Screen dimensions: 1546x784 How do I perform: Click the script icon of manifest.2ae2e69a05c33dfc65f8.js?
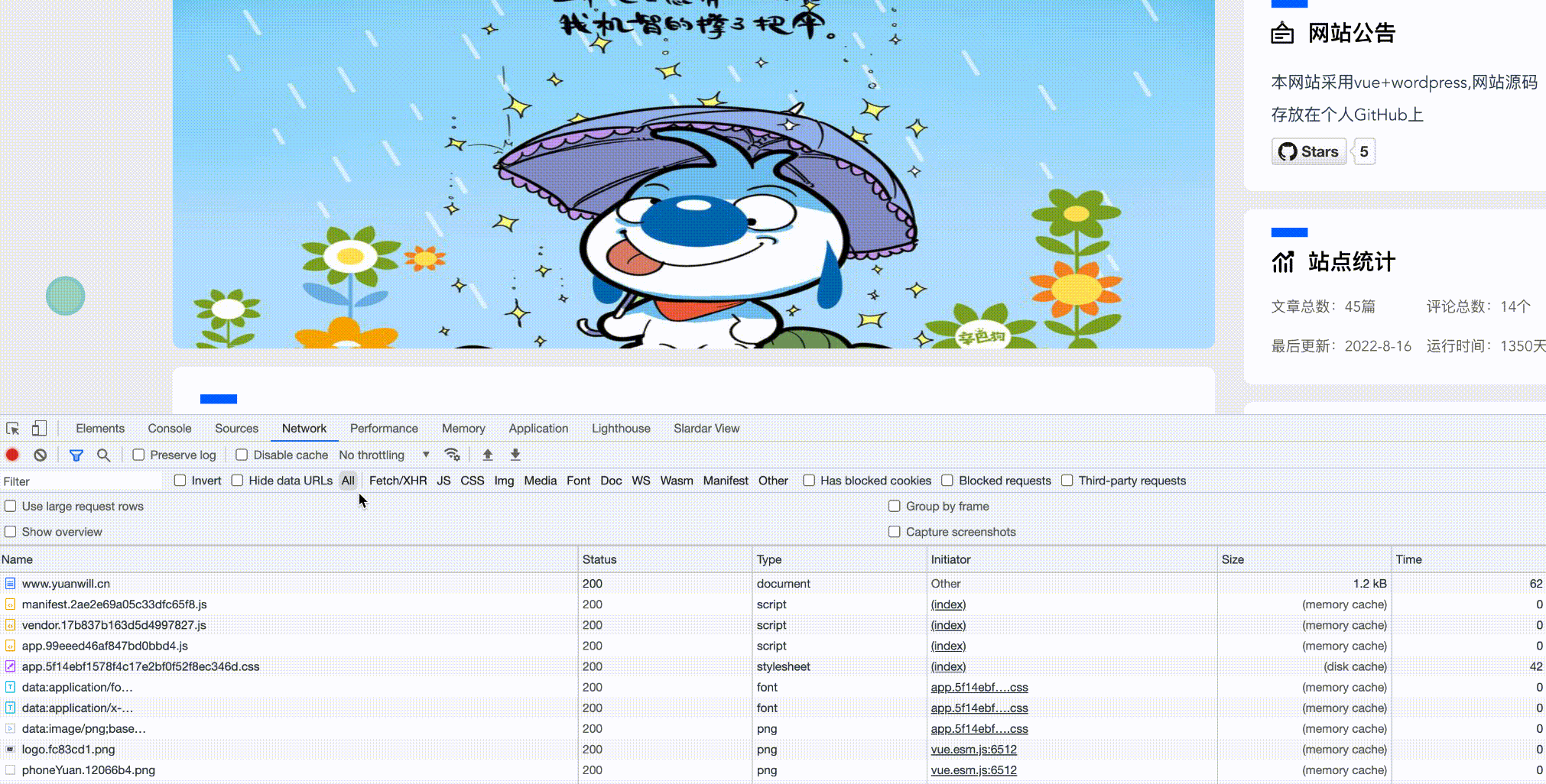coord(10,604)
